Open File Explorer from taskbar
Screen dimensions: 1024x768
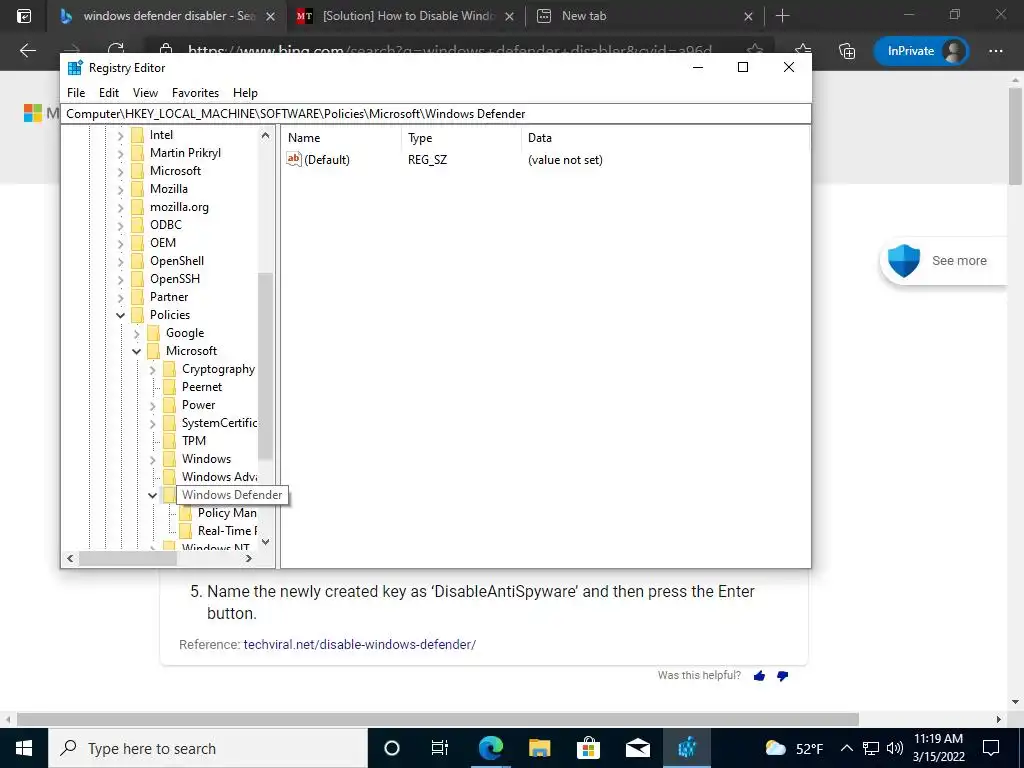(x=539, y=748)
